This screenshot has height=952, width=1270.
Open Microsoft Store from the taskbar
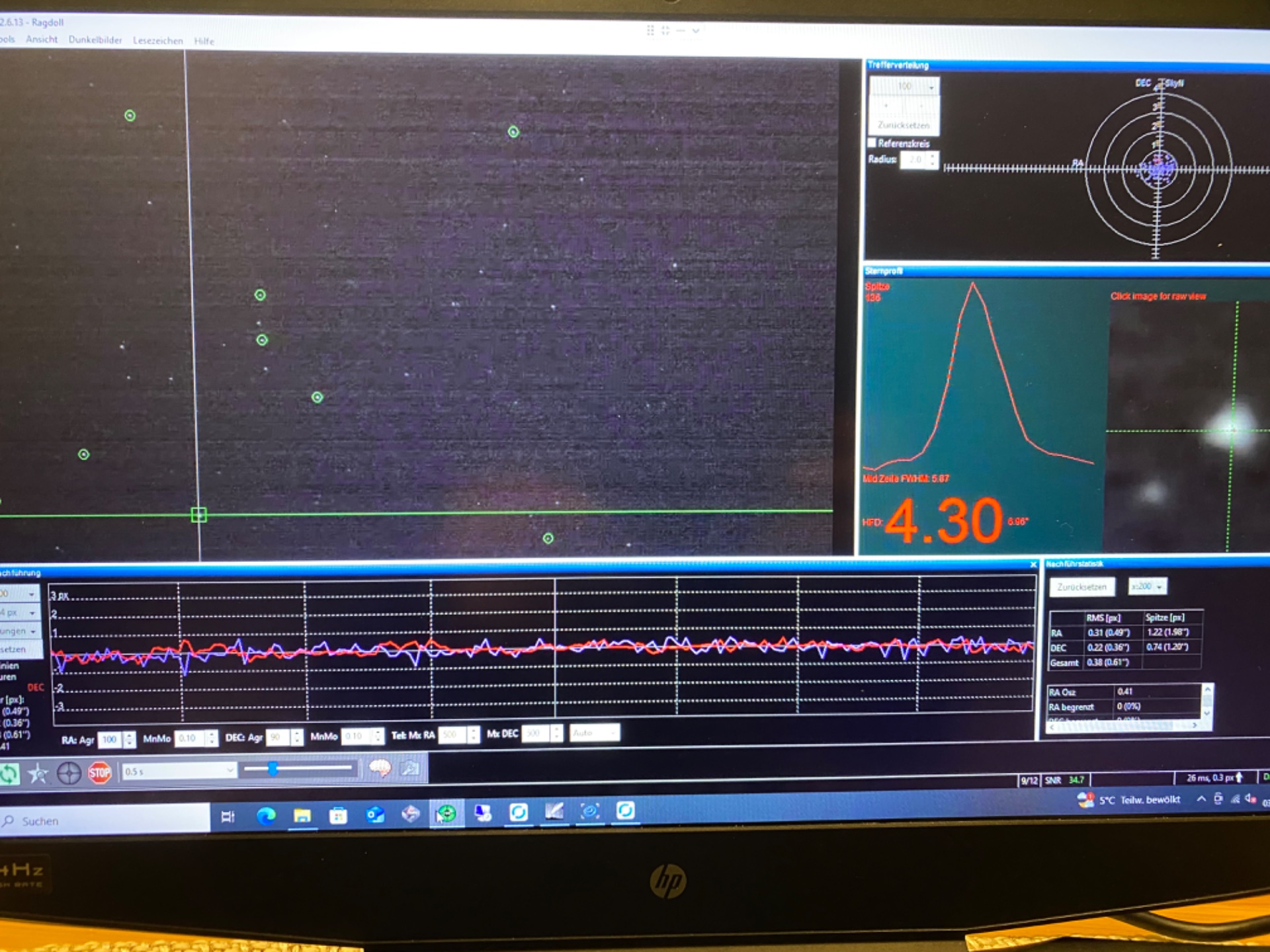(x=339, y=815)
